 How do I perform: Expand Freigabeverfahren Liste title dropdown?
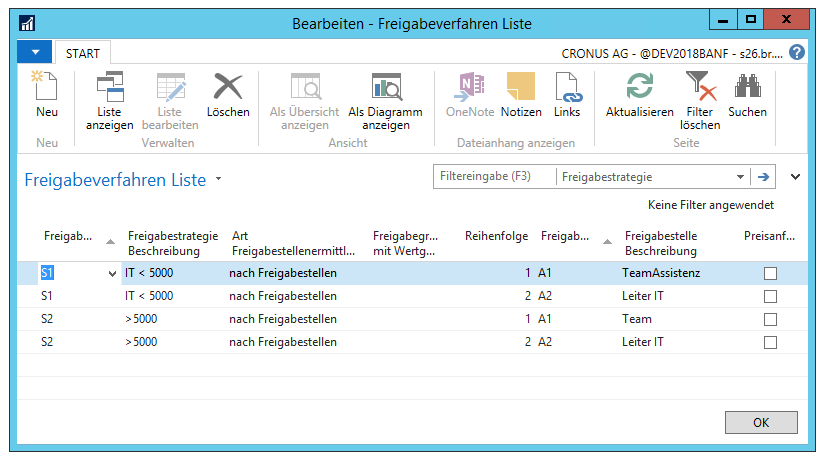218,179
